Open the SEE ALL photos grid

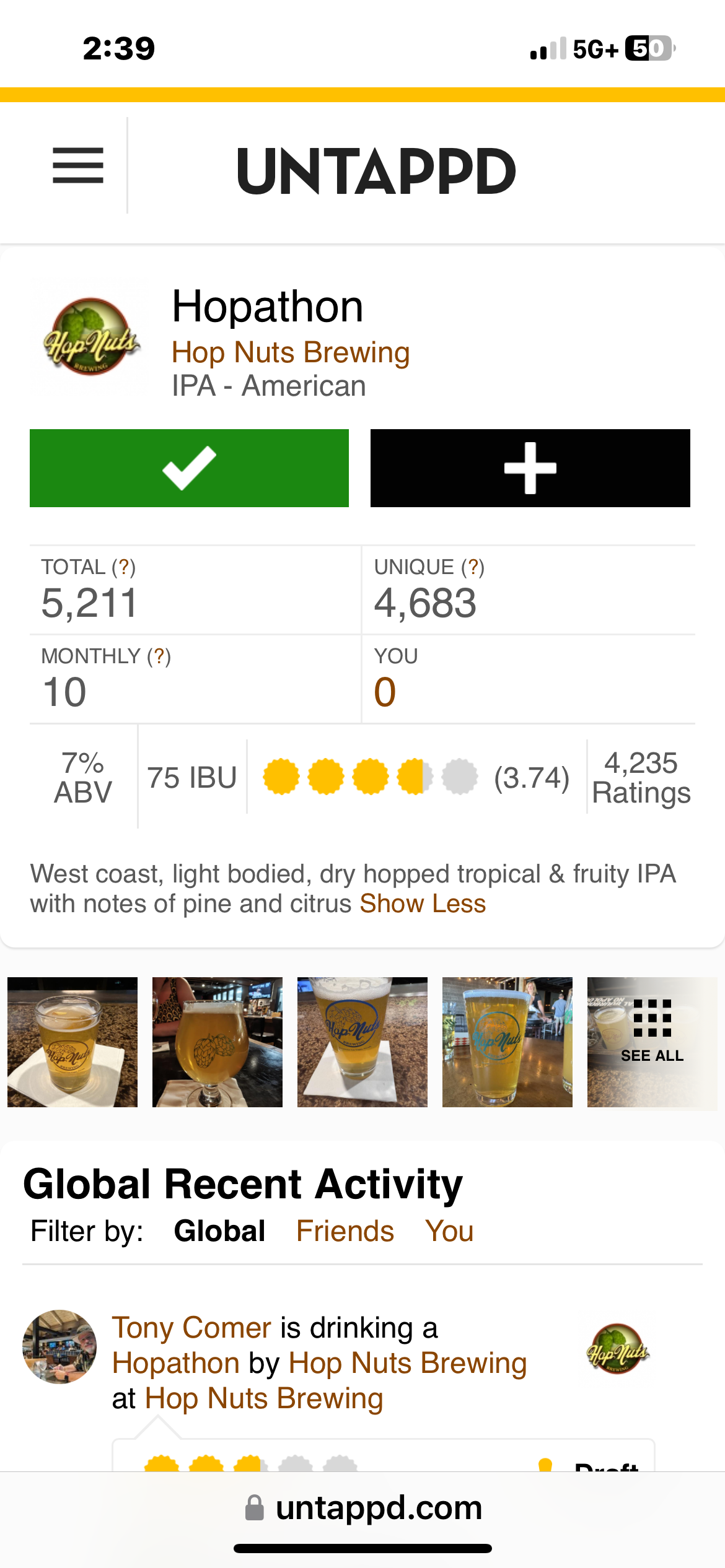point(652,1042)
